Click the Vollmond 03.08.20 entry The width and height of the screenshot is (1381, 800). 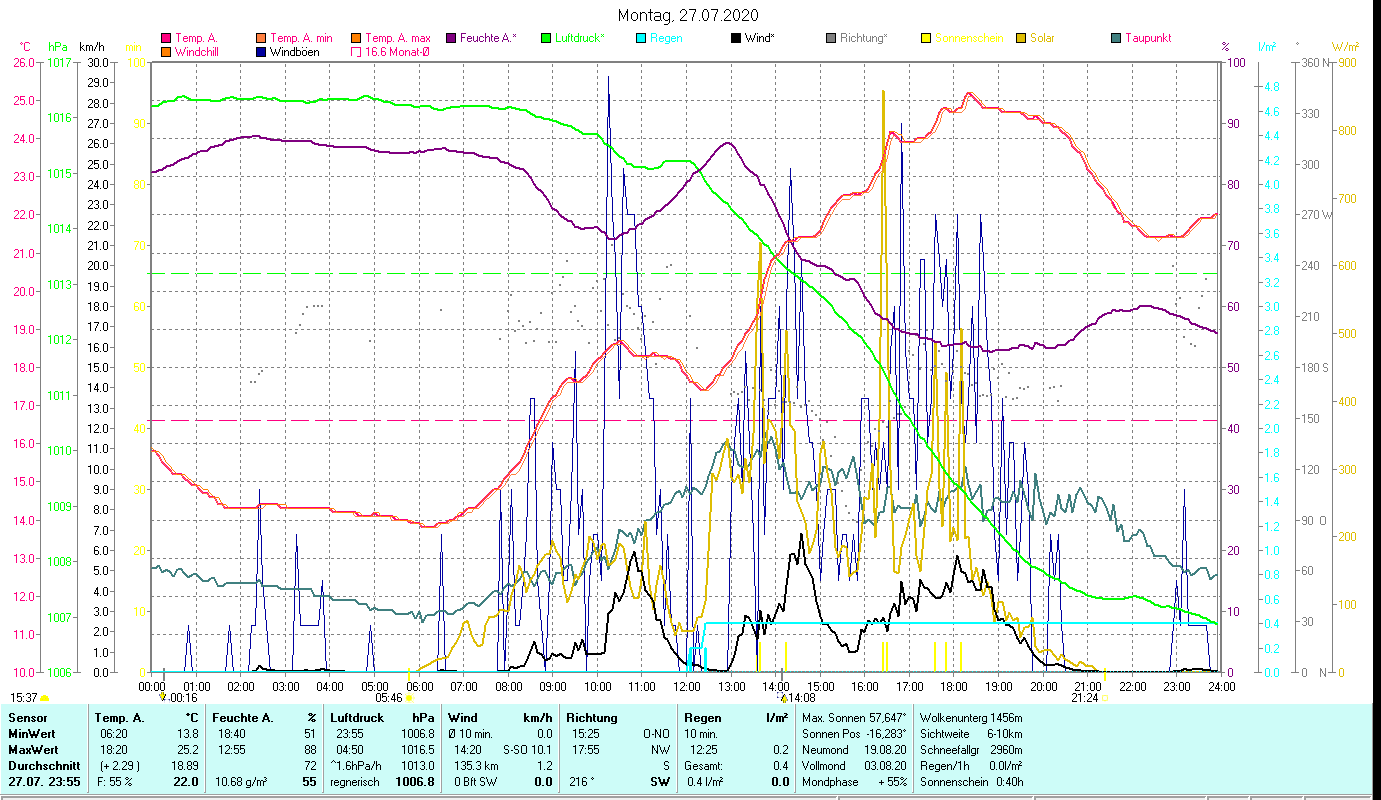[x=853, y=766]
